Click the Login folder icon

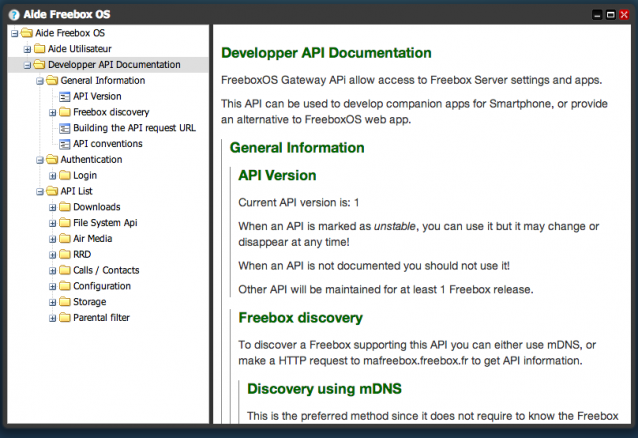click(65, 175)
